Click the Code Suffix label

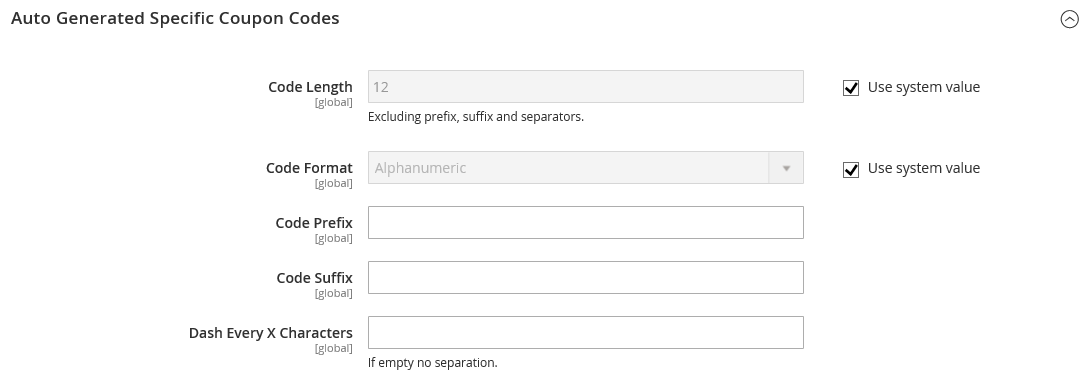[315, 278]
